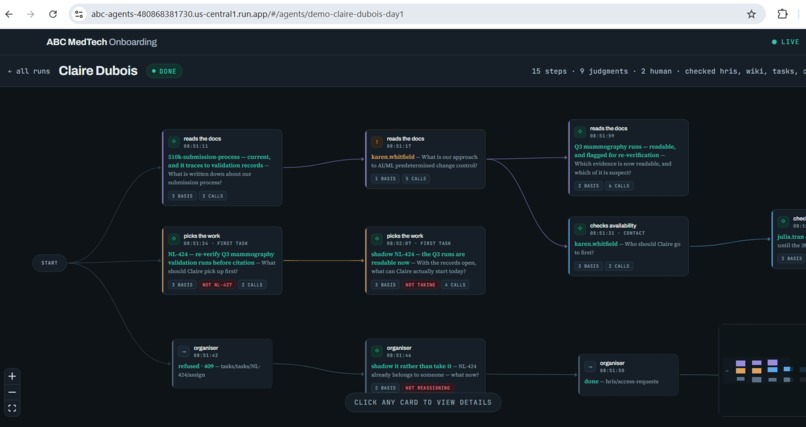Zoom in on the graph with the plus button
Screen dimensions: 806x427
tap(12, 376)
